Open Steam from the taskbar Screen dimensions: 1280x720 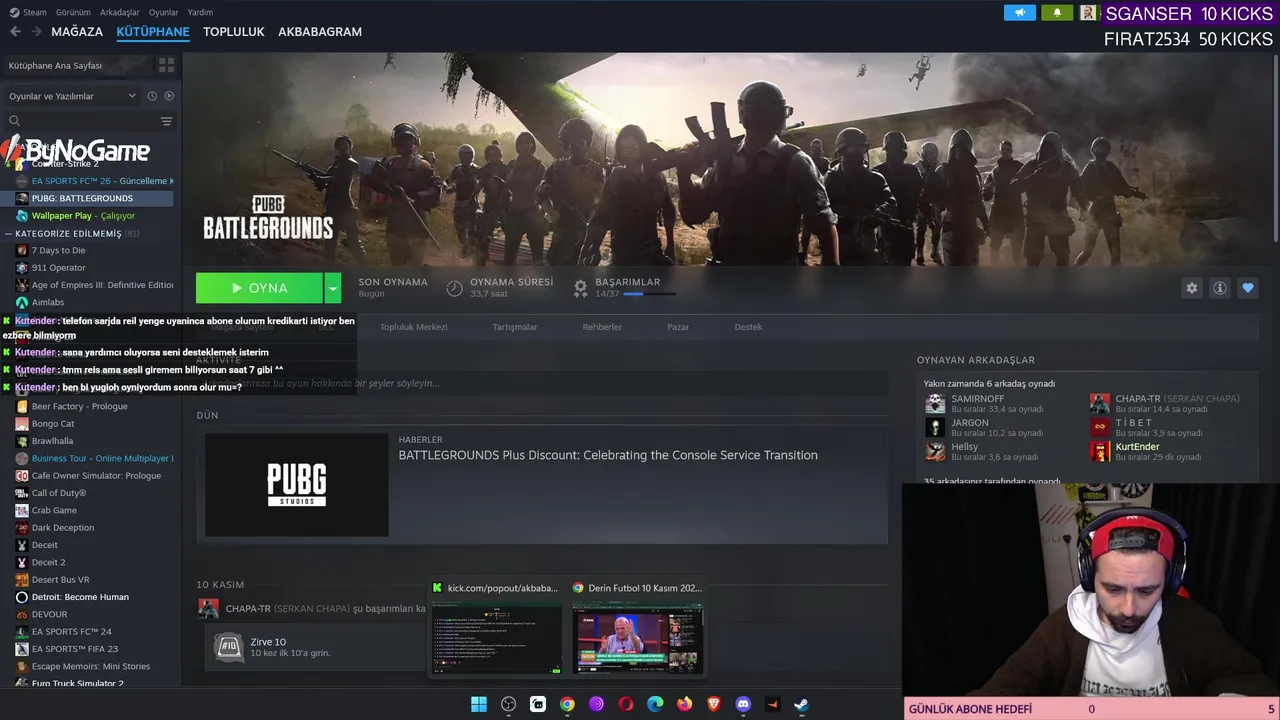click(802, 704)
